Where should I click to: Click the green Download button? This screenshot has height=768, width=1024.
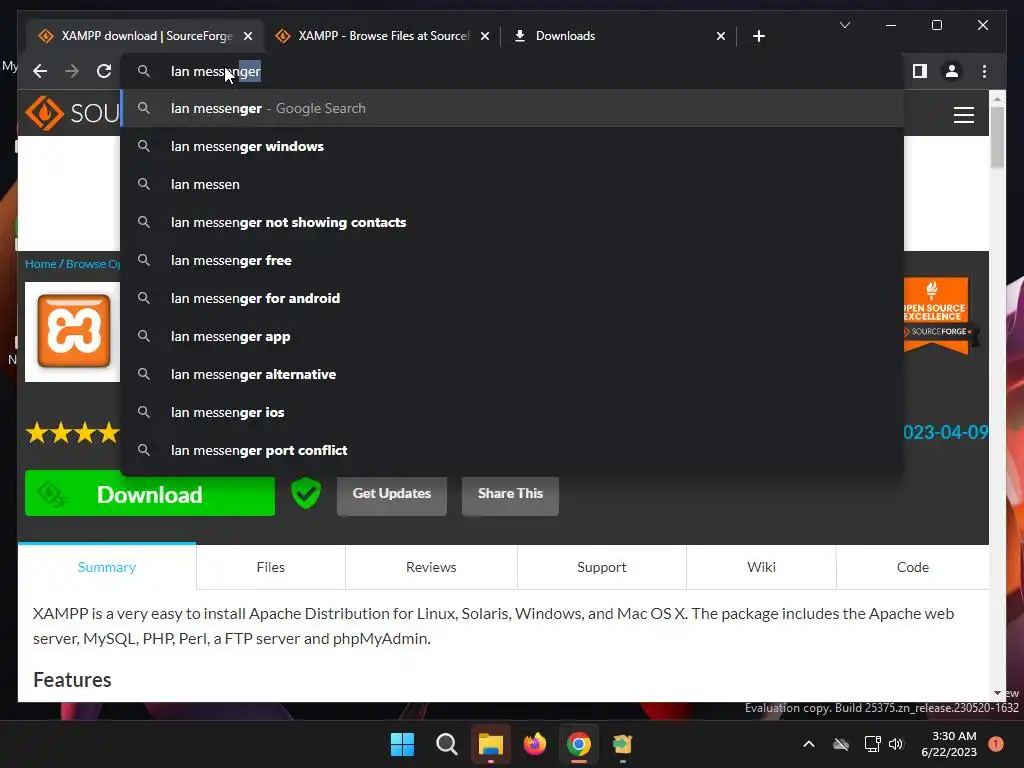(150, 495)
